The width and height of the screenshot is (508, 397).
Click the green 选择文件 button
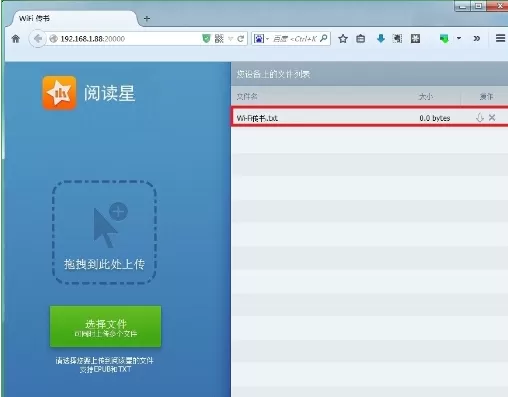pos(105,327)
